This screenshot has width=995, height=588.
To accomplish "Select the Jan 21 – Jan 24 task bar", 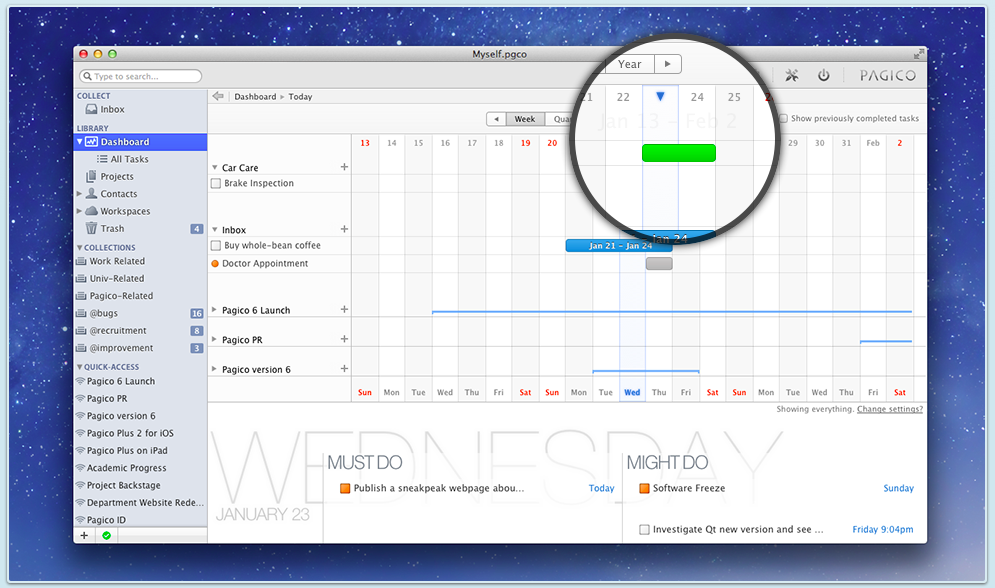I will pyautogui.click(x=619, y=245).
